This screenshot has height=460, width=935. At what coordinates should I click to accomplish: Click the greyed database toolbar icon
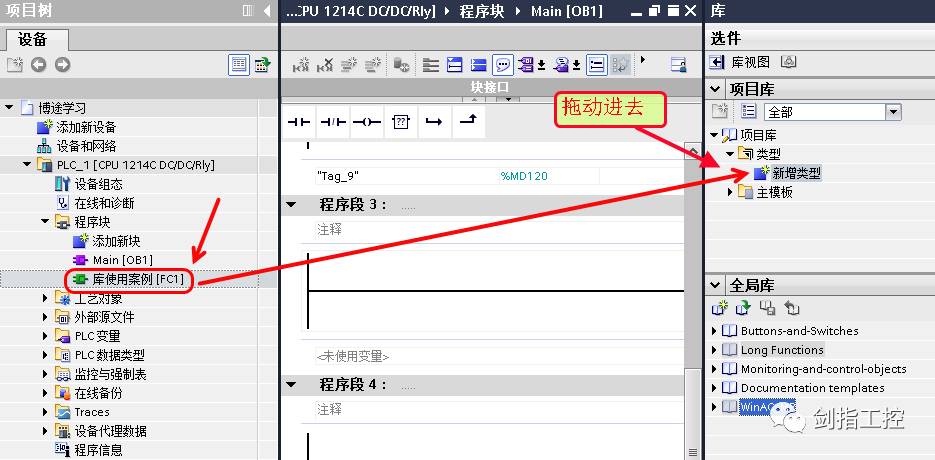[x=401, y=64]
